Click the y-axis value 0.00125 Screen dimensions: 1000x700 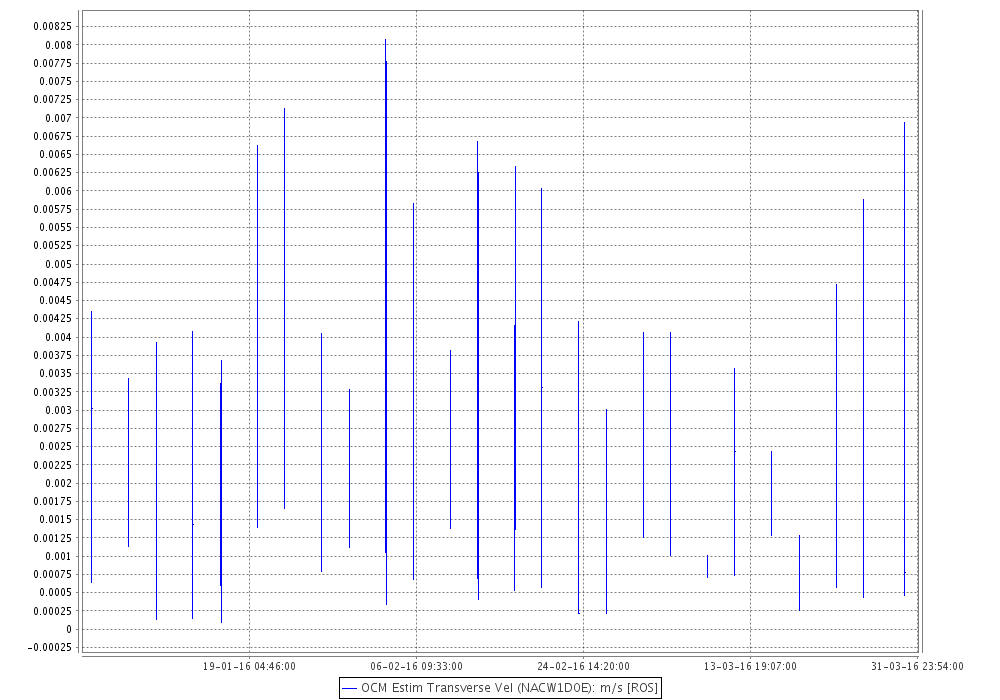pyautogui.click(x=53, y=537)
